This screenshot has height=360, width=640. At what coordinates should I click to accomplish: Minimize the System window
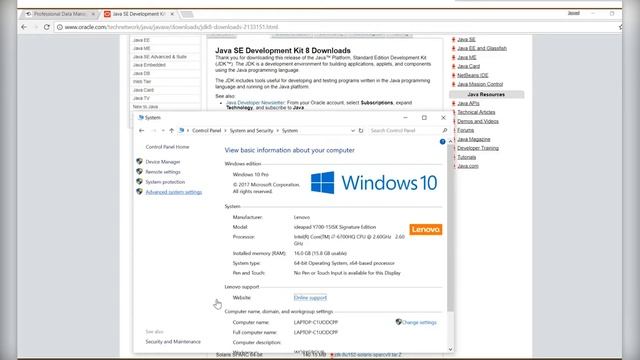405,118
